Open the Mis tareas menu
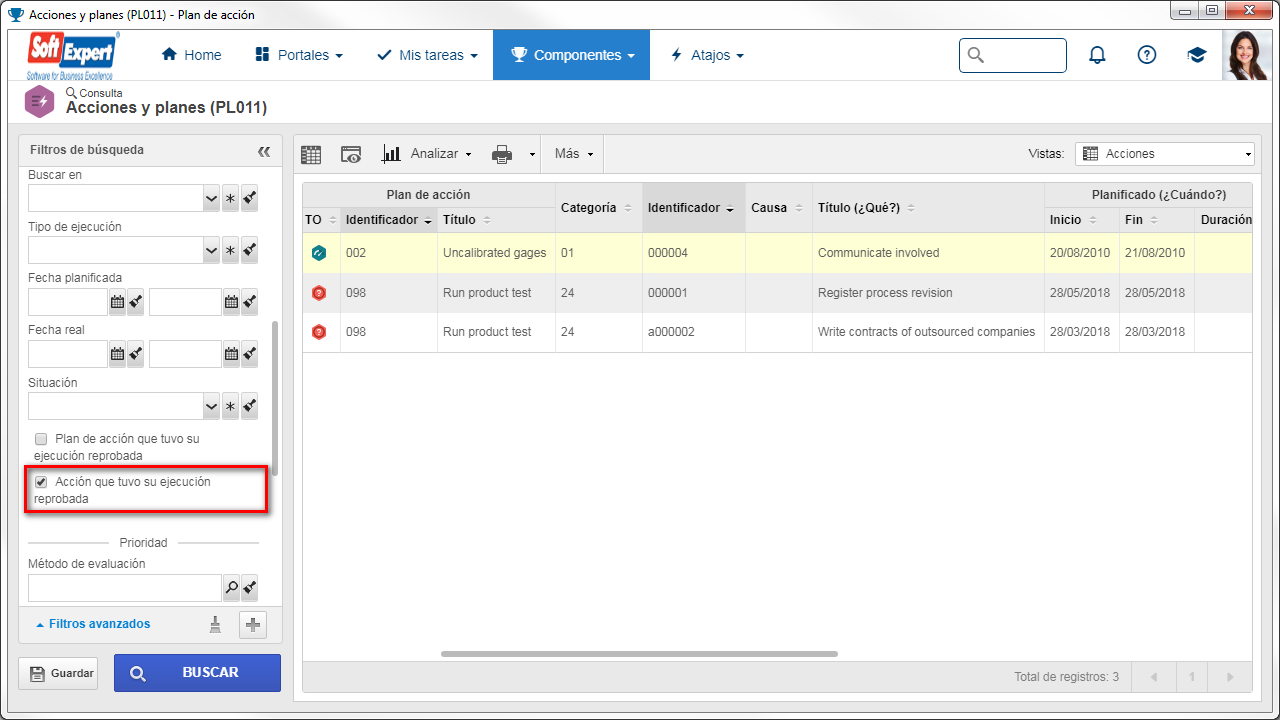1280x720 pixels. tap(427, 55)
